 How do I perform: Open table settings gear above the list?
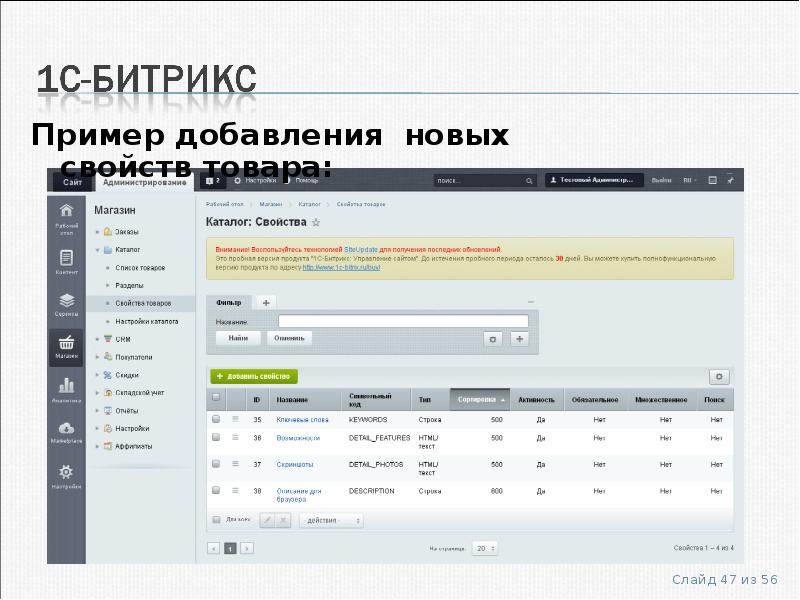pyautogui.click(x=719, y=377)
